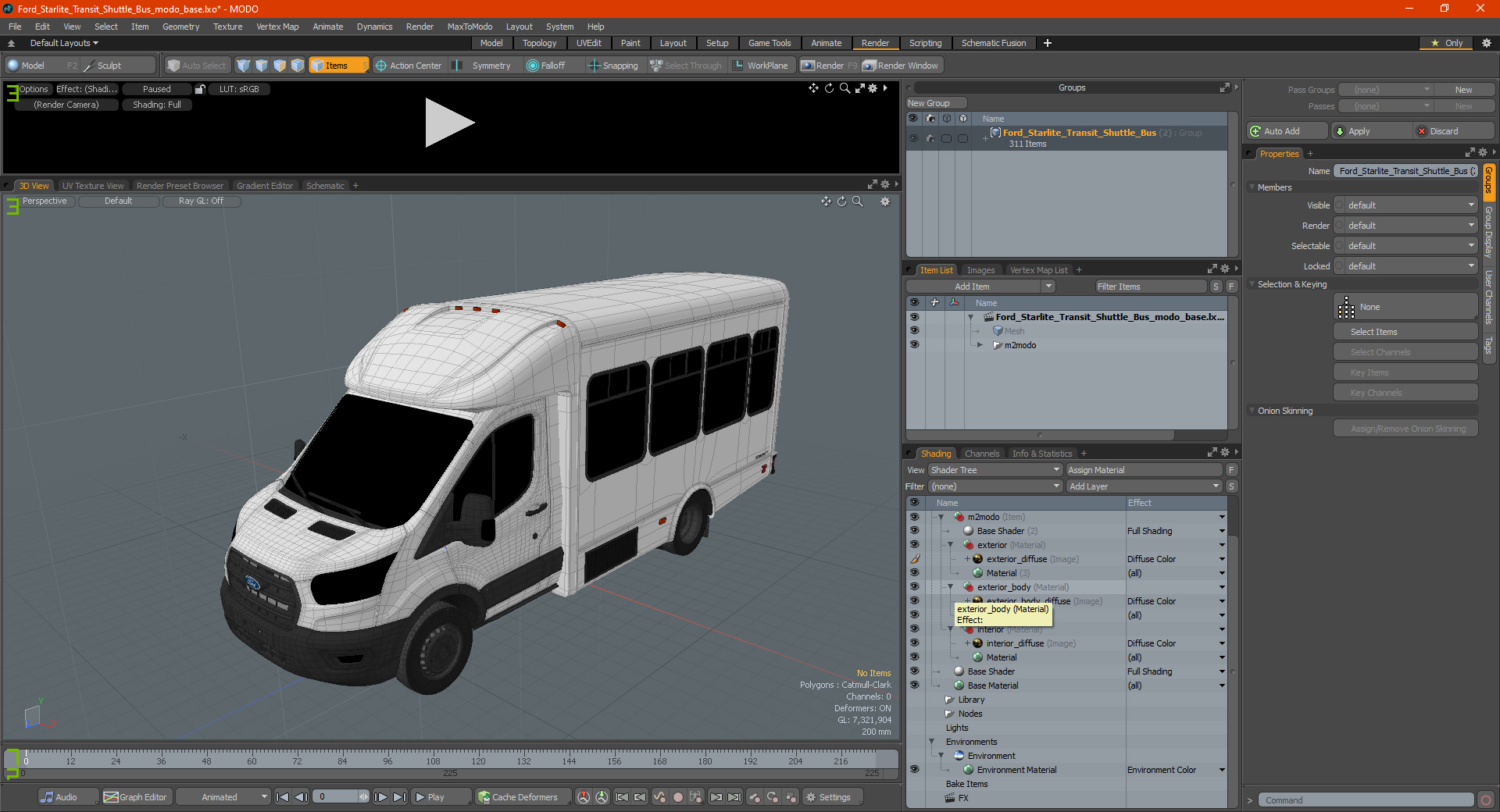Open 3D viewport settings gear
The height and width of the screenshot is (812, 1500).
[885, 201]
